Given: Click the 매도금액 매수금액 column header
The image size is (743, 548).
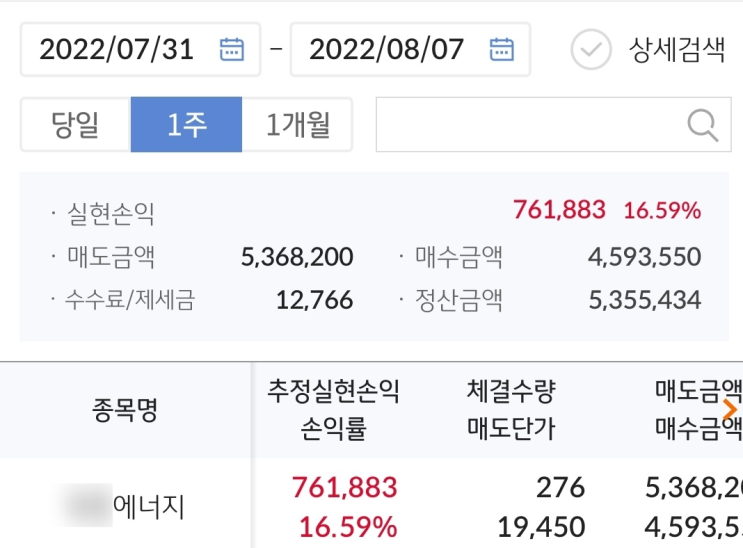Looking at the screenshot, I should click(695, 410).
